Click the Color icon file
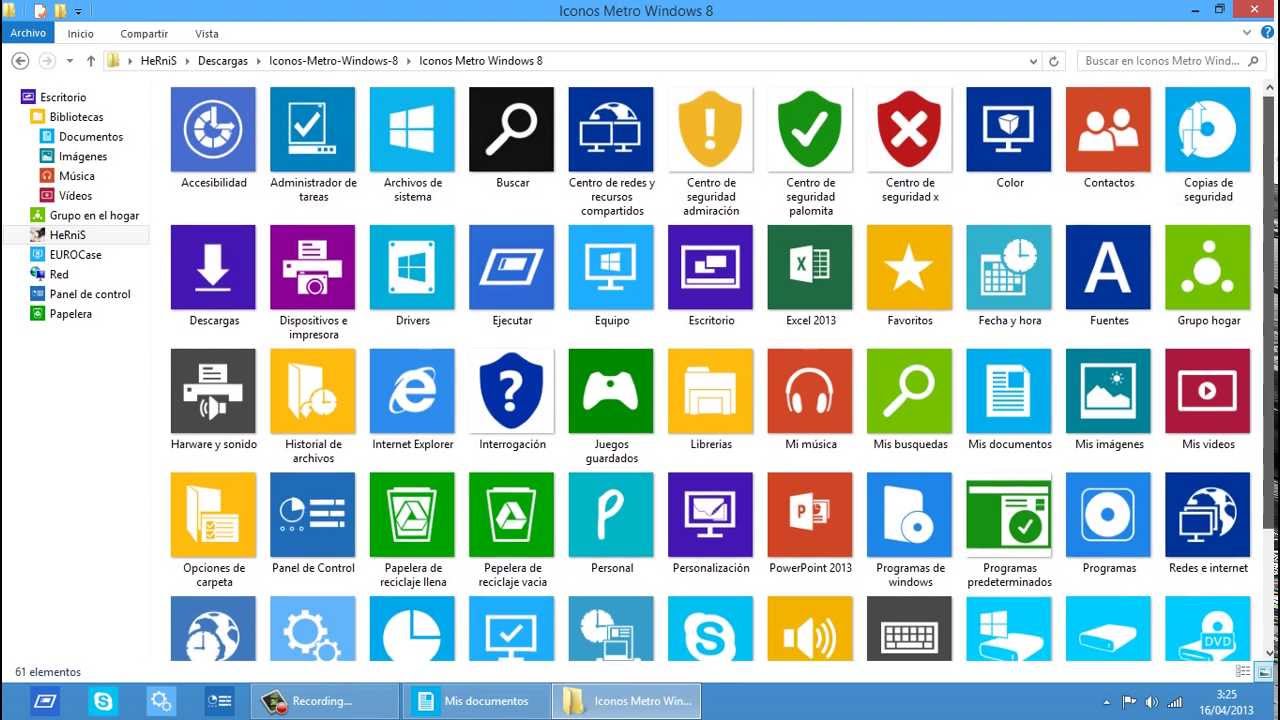1280x720 pixels. 1009,130
